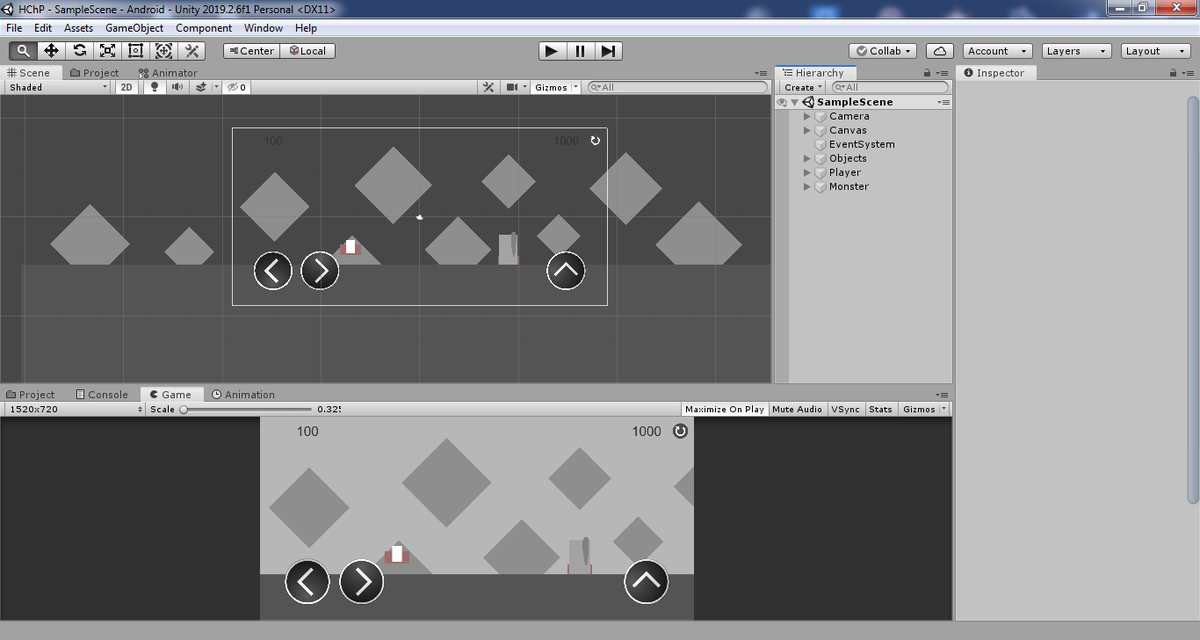Open Game panel options menu
This screenshot has width=1200, height=640.
(942, 394)
